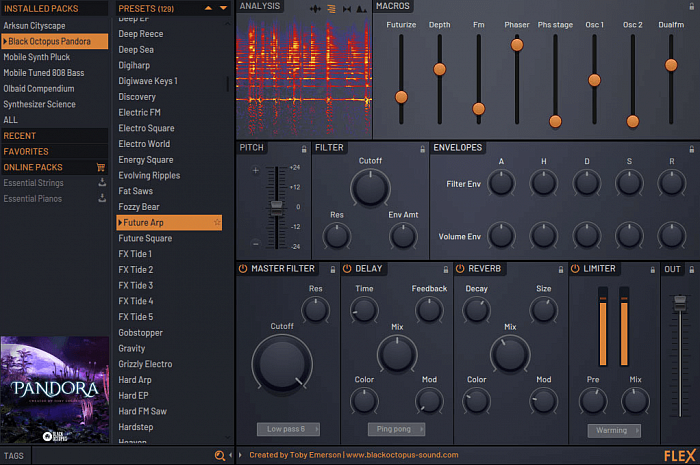This screenshot has height=465, width=700.
Task: Toggle the Reverb power switch
Action: click(x=460, y=269)
